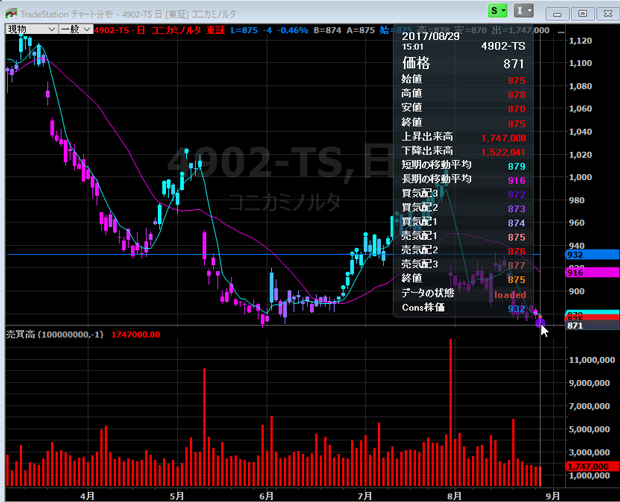Click the 売気配2 876 row
620x502 pixels.
463,251
